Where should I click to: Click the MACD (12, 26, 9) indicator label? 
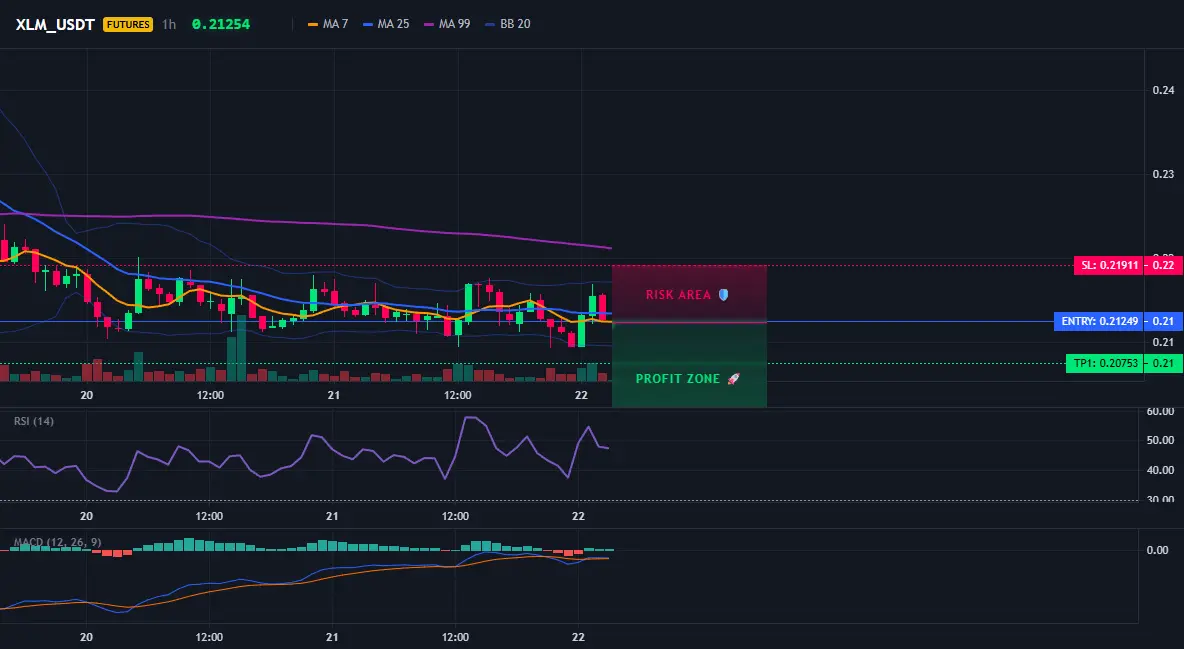[x=57, y=542]
